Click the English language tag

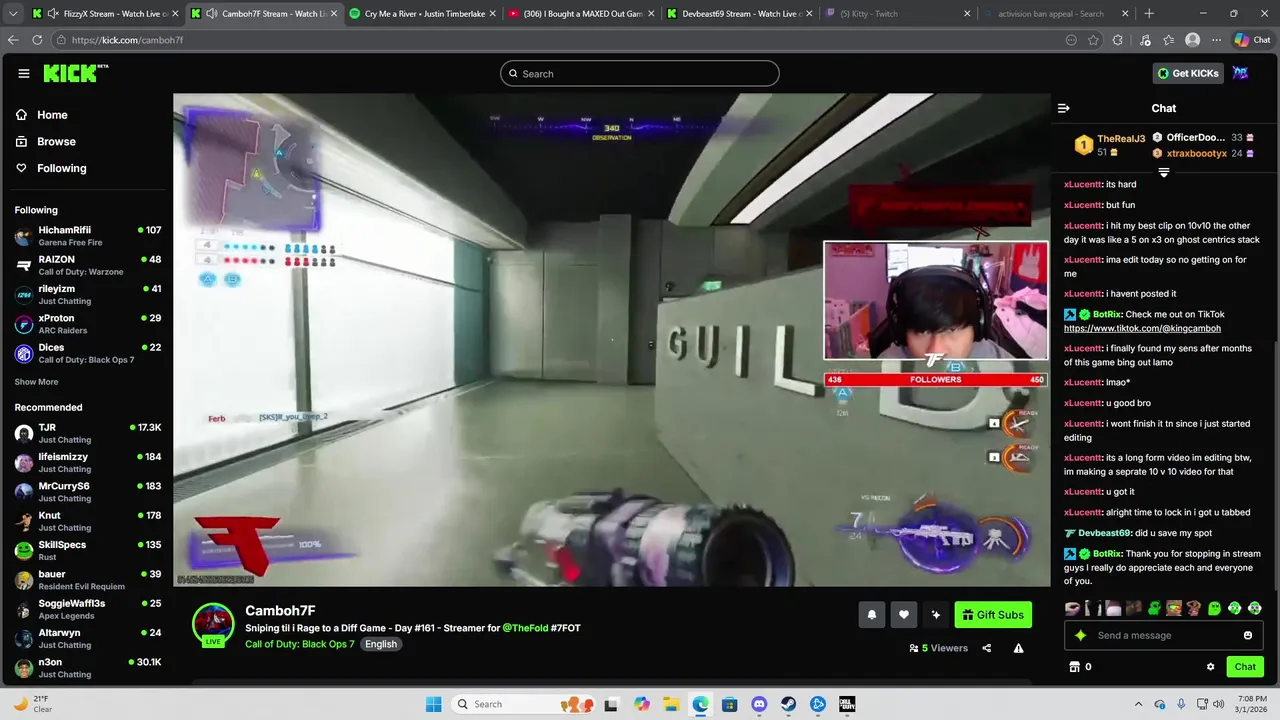tap(381, 644)
